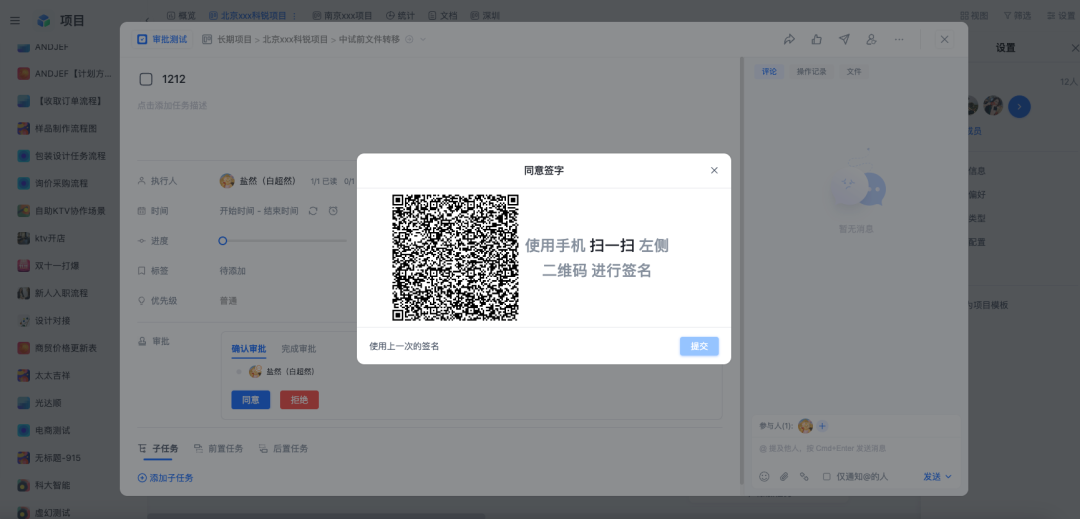1080x519 pixels.
Task: Switch to the 操作记录 tab
Action: point(811,71)
